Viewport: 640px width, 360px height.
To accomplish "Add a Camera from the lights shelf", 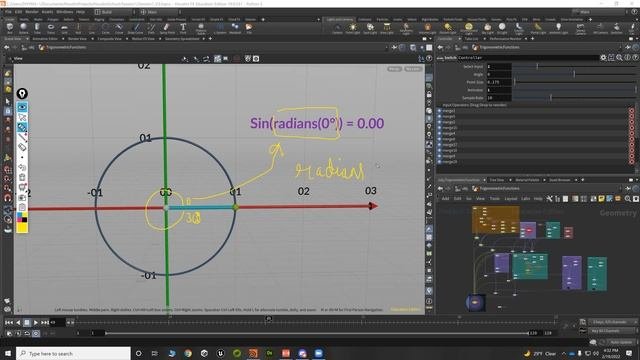I will click(x=337, y=29).
